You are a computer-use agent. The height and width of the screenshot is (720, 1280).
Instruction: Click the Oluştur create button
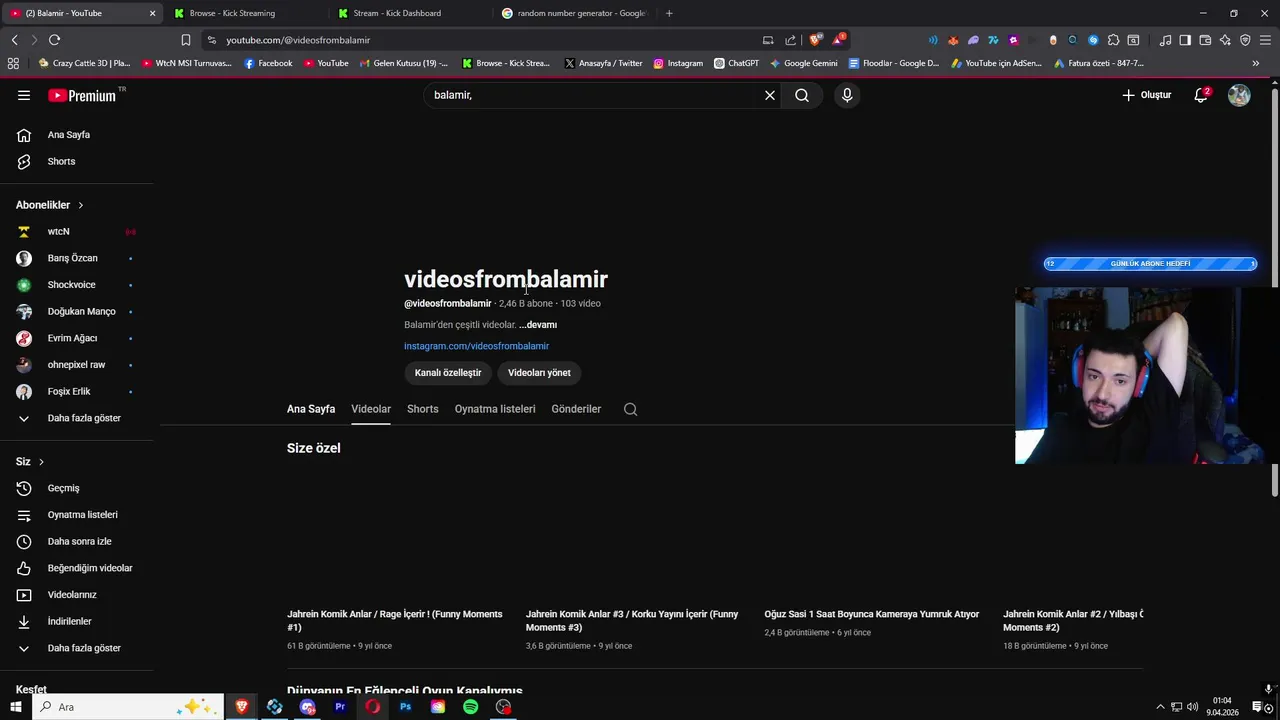1146,95
